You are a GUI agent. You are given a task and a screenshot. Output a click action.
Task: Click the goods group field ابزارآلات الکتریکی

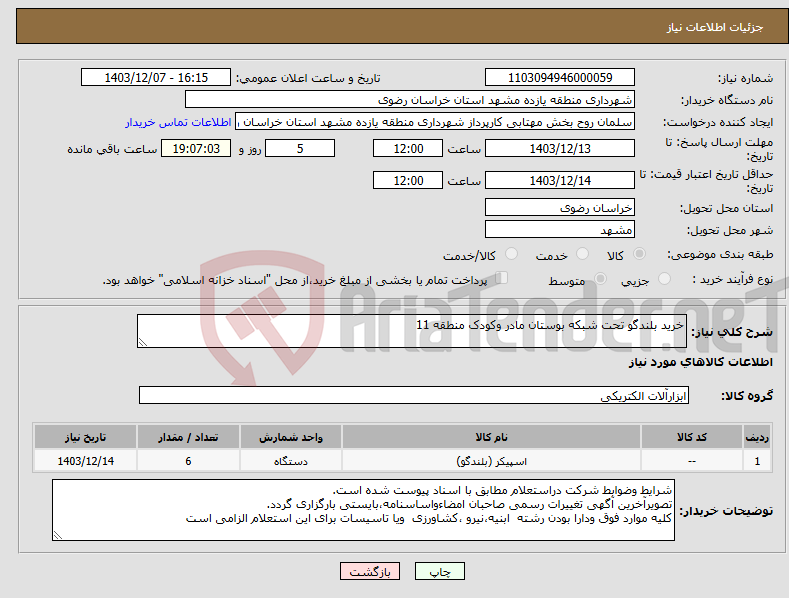pos(414,396)
